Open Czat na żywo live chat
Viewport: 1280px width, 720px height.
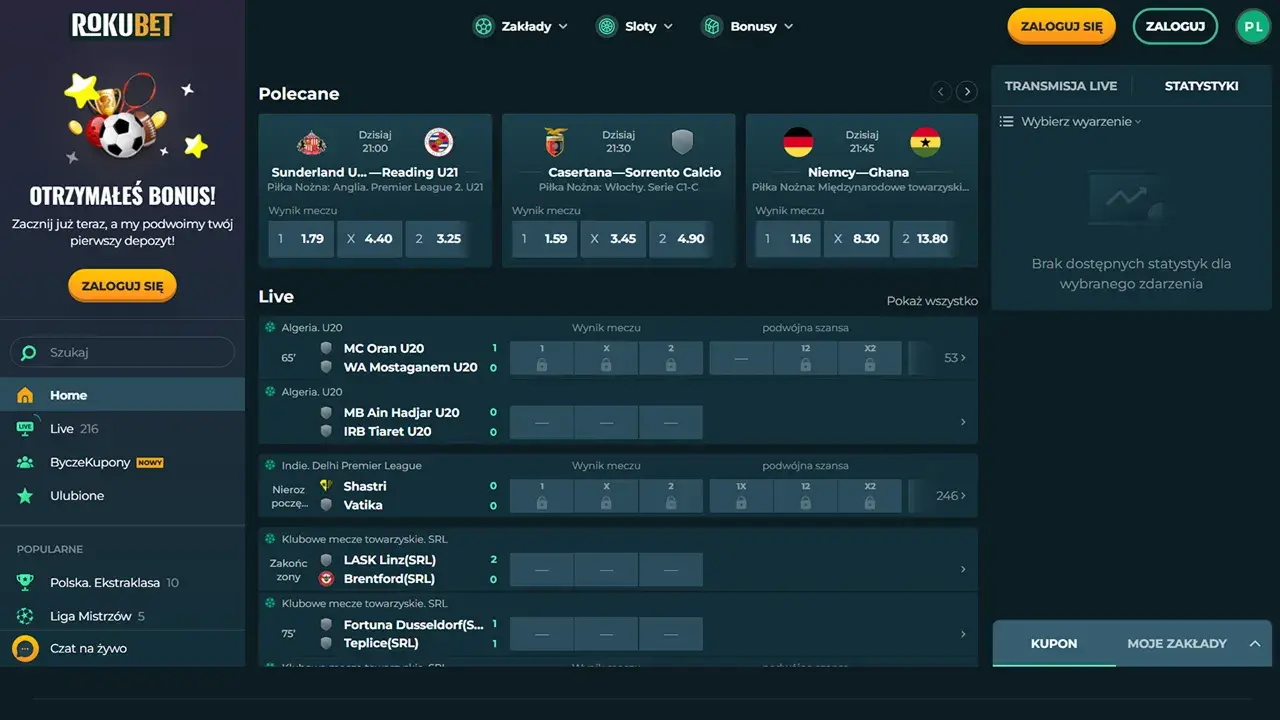[x=122, y=648]
